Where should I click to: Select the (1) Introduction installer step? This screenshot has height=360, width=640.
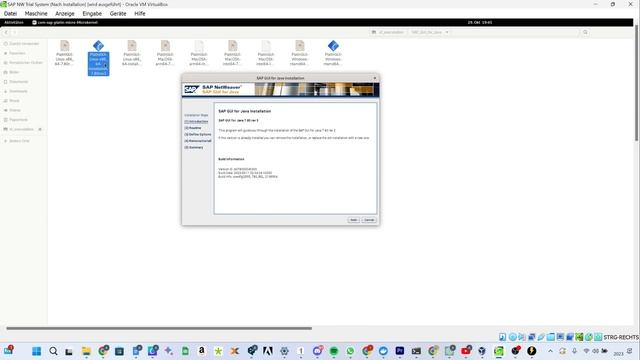click(196, 122)
